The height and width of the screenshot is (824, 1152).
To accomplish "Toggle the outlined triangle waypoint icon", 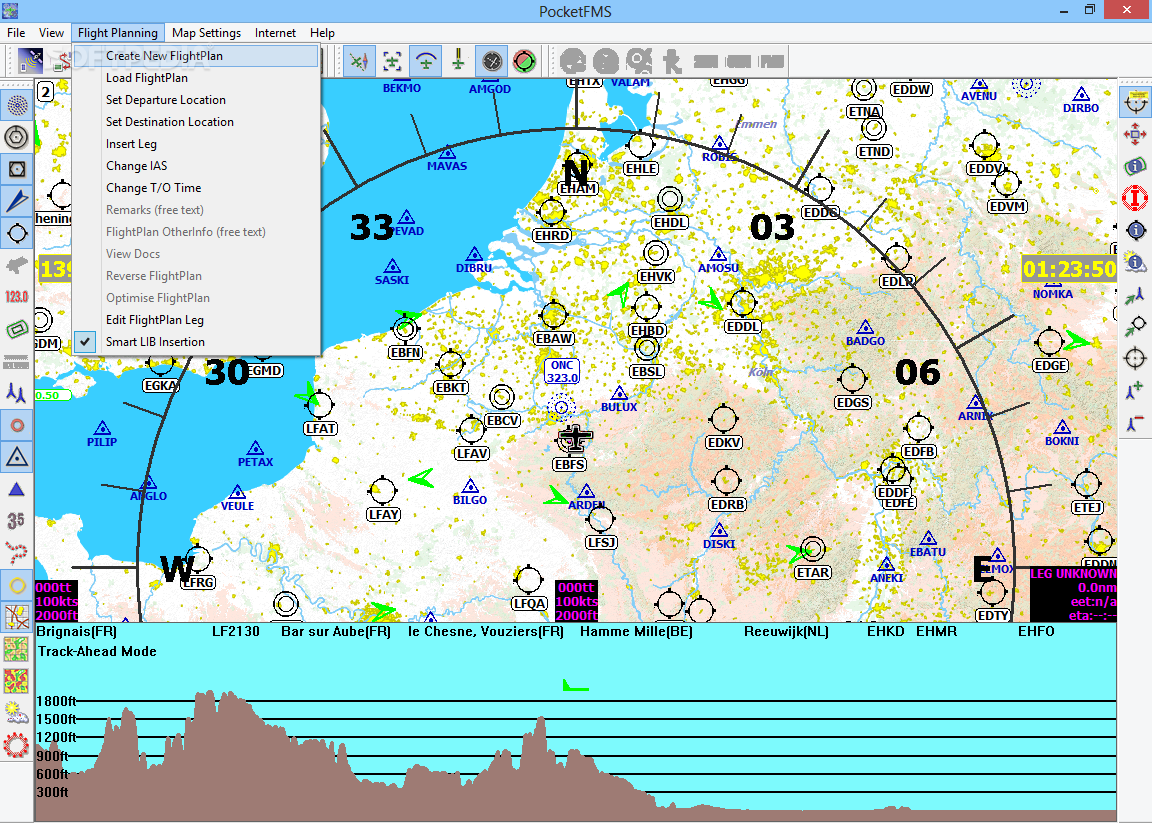I will click(x=17, y=457).
